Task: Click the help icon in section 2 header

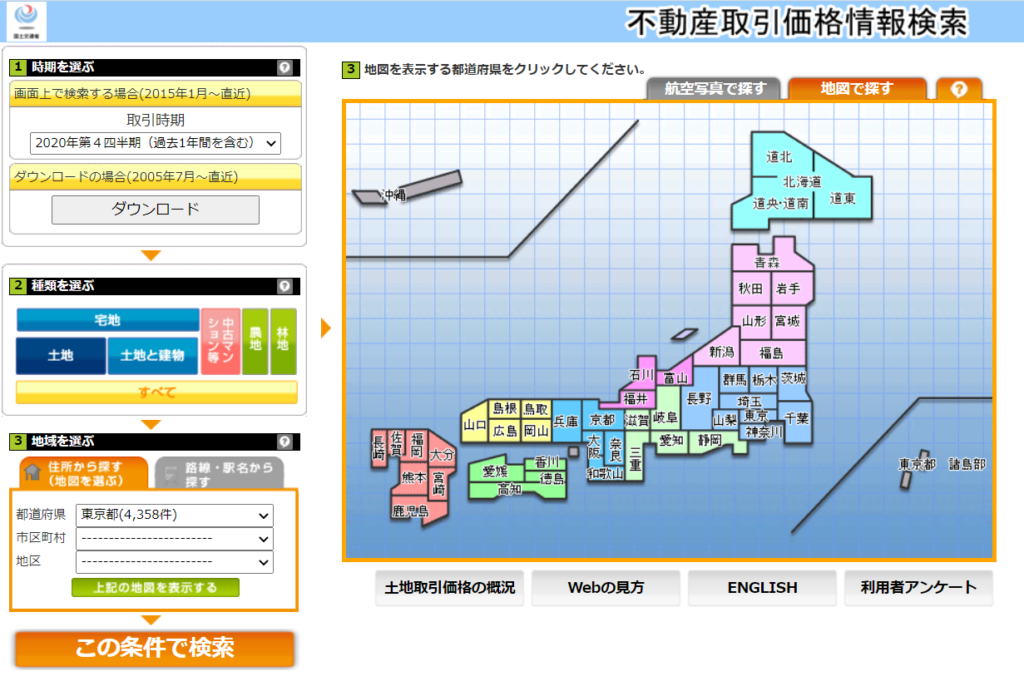Action: (x=285, y=286)
